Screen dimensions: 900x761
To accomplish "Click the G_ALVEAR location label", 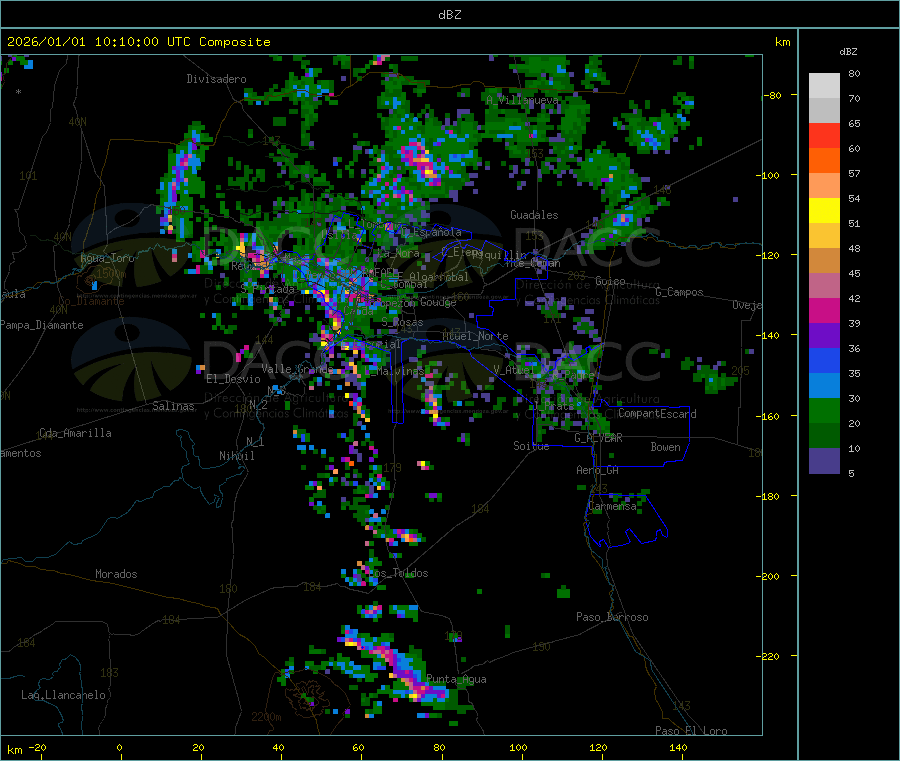I will pyautogui.click(x=598, y=438).
